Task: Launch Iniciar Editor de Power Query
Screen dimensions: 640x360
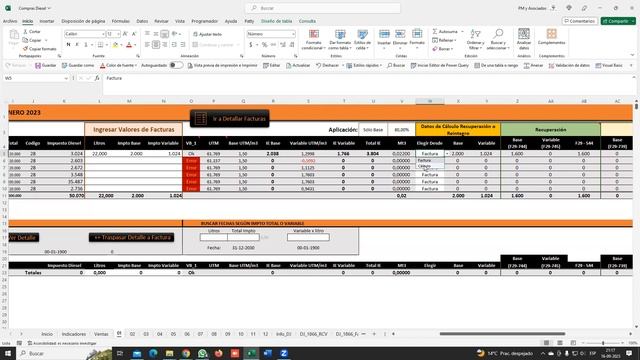Action: click(x=440, y=65)
